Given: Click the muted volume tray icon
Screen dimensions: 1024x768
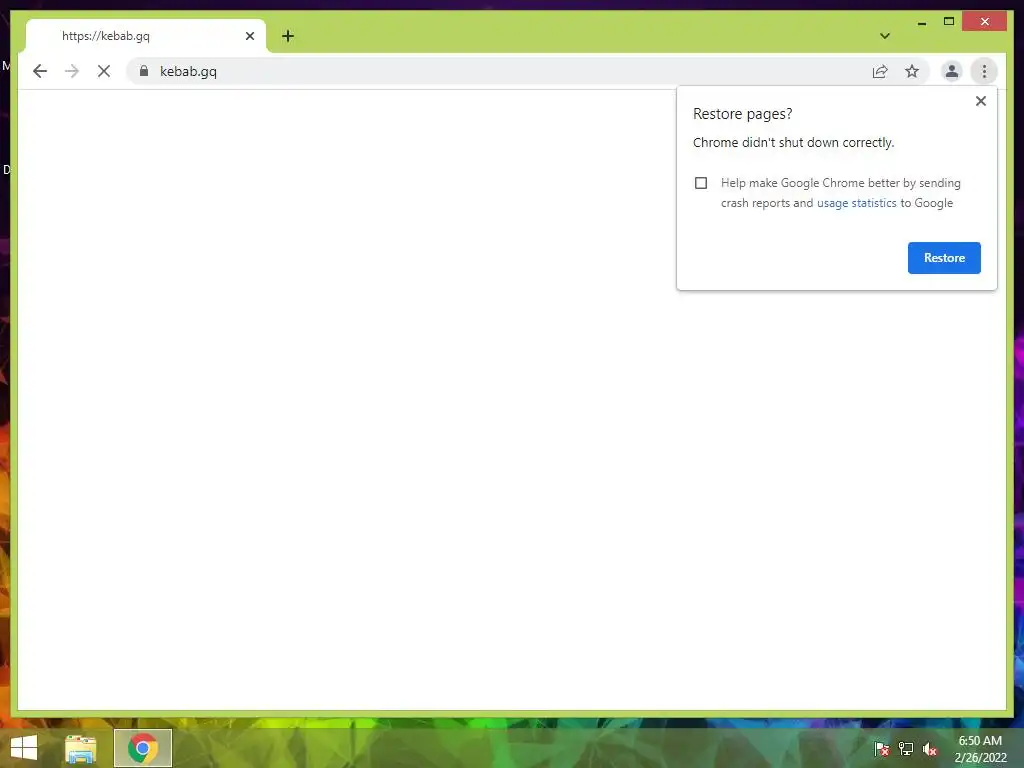Looking at the screenshot, I should pyautogui.click(x=930, y=749).
